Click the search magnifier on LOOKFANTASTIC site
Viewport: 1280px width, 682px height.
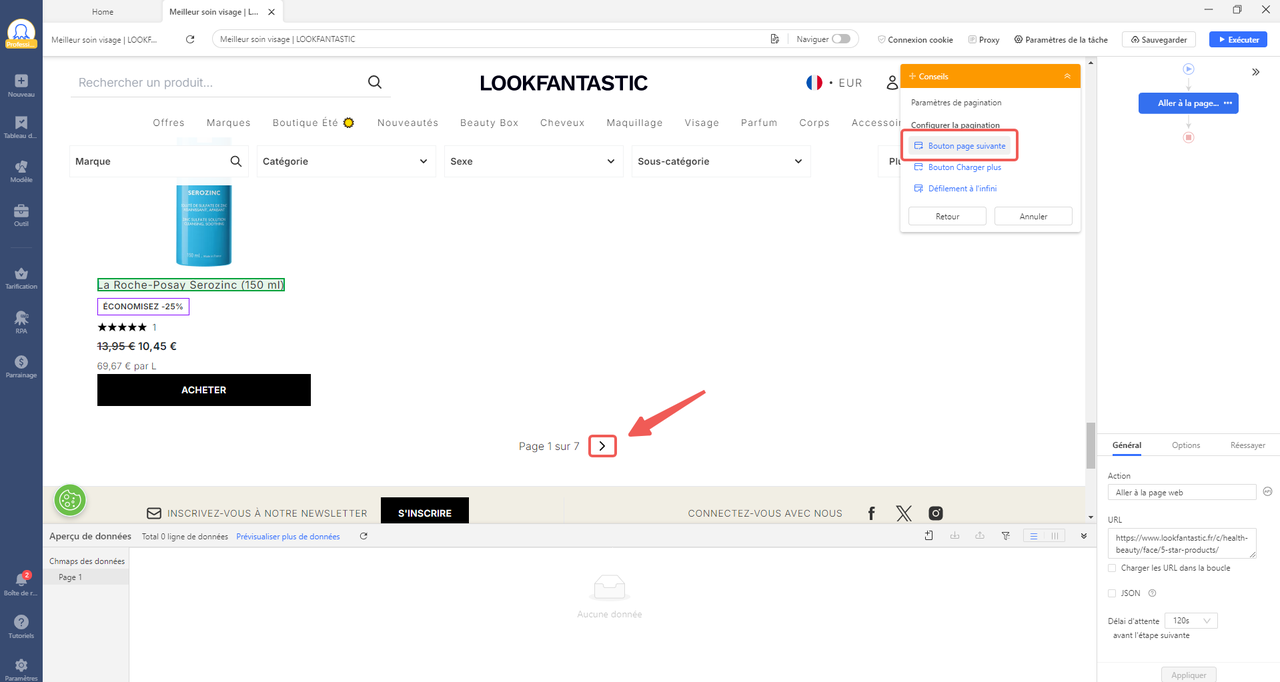pos(375,82)
